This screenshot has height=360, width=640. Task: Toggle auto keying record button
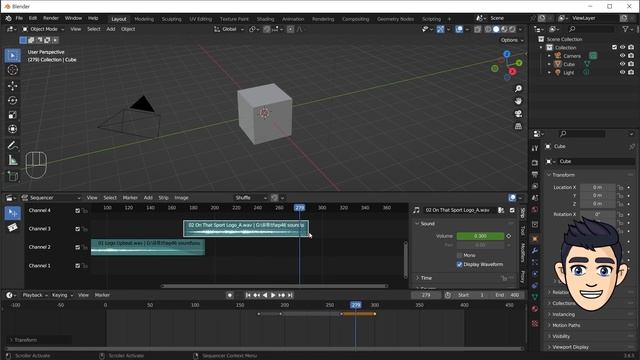click(230, 295)
